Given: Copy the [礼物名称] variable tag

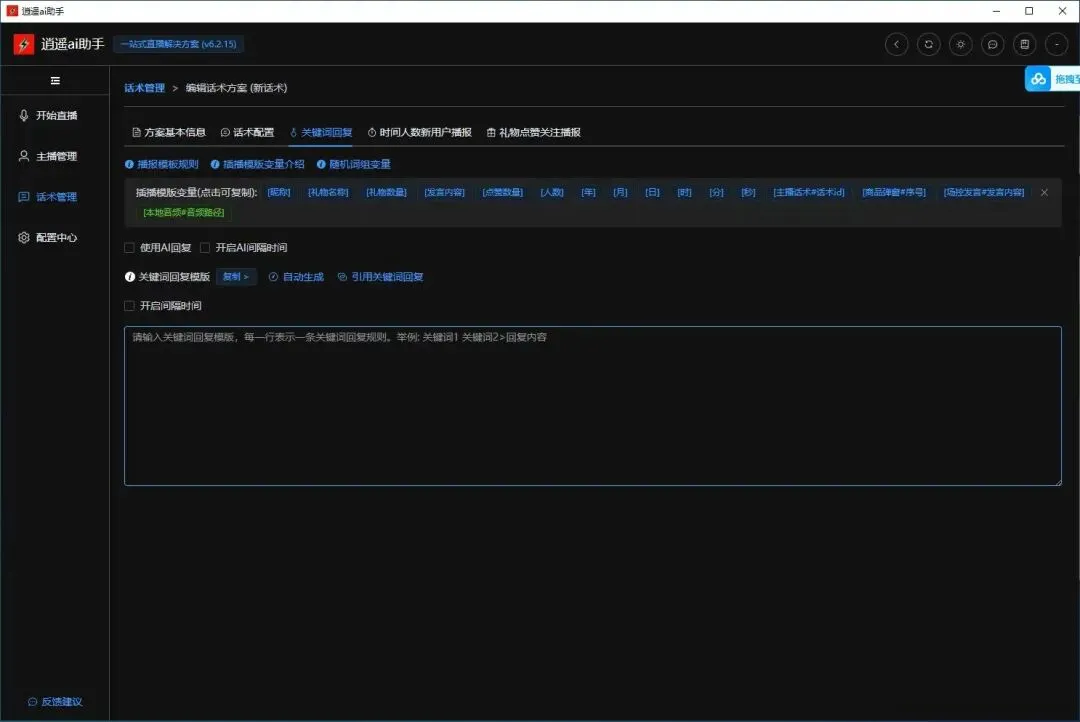Looking at the screenshot, I should (328, 192).
